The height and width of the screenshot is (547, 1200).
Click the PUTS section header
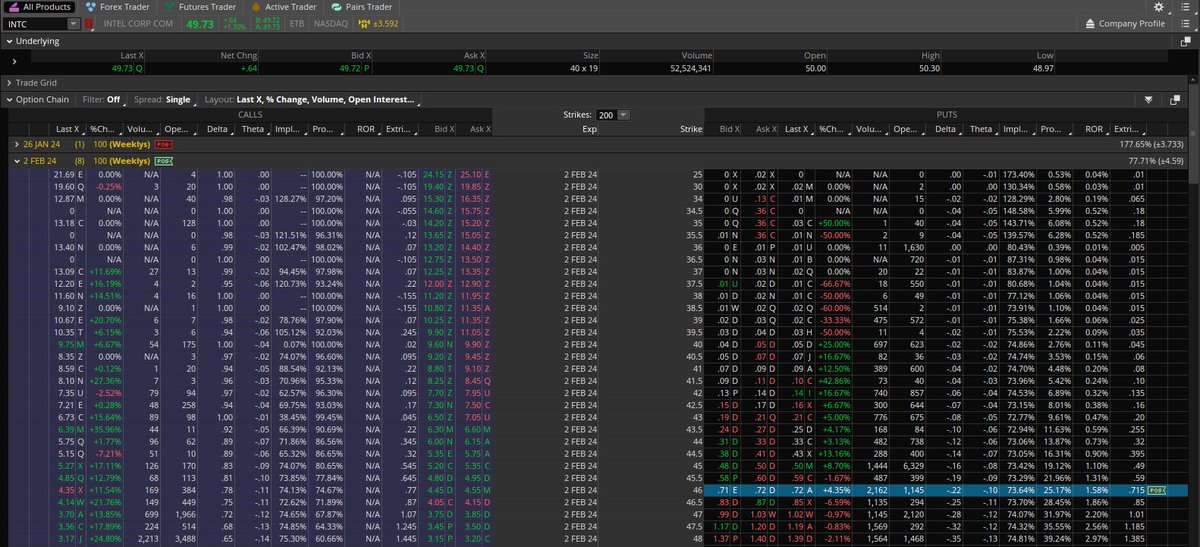[x=945, y=115]
